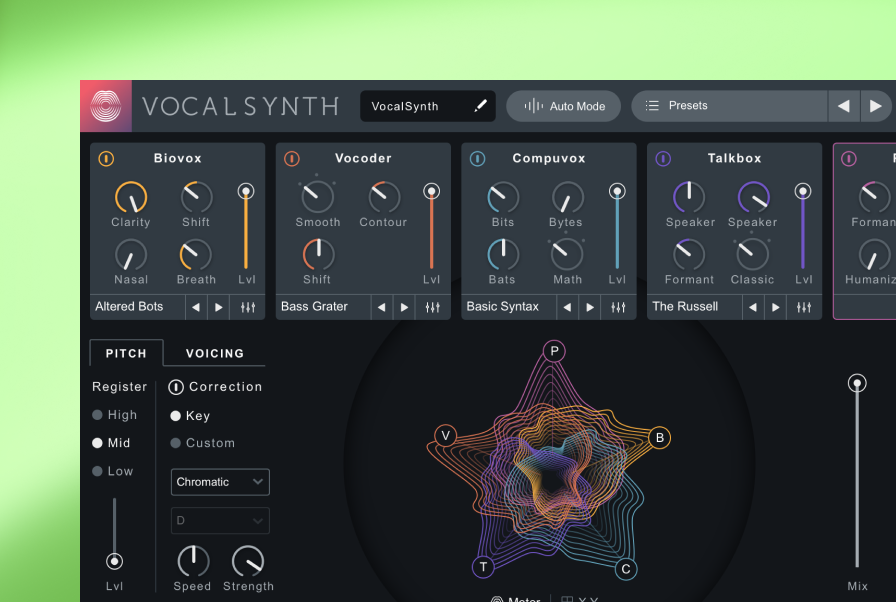Toggle the Vocoder module power button
The image size is (896, 602).
(x=292, y=159)
